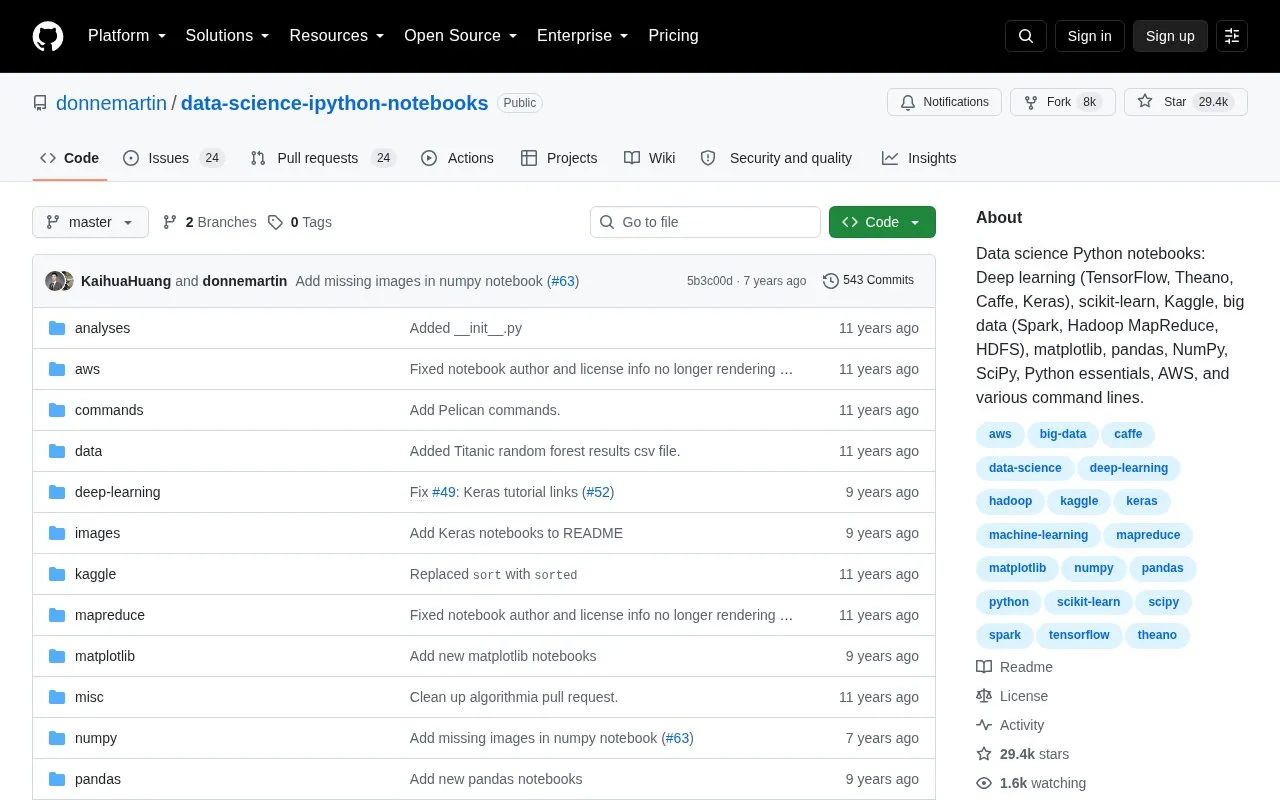Switch to the Pull requests tab
Screen dimensions: 1280x800
tap(323, 158)
